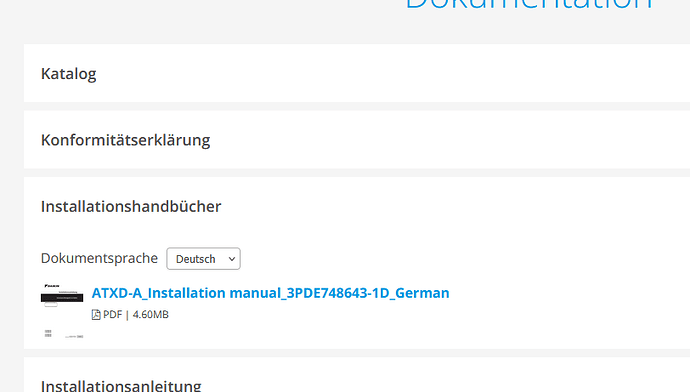Viewport: 690px width, 392px height.
Task: Expand the Katalog section
Action: (357, 73)
